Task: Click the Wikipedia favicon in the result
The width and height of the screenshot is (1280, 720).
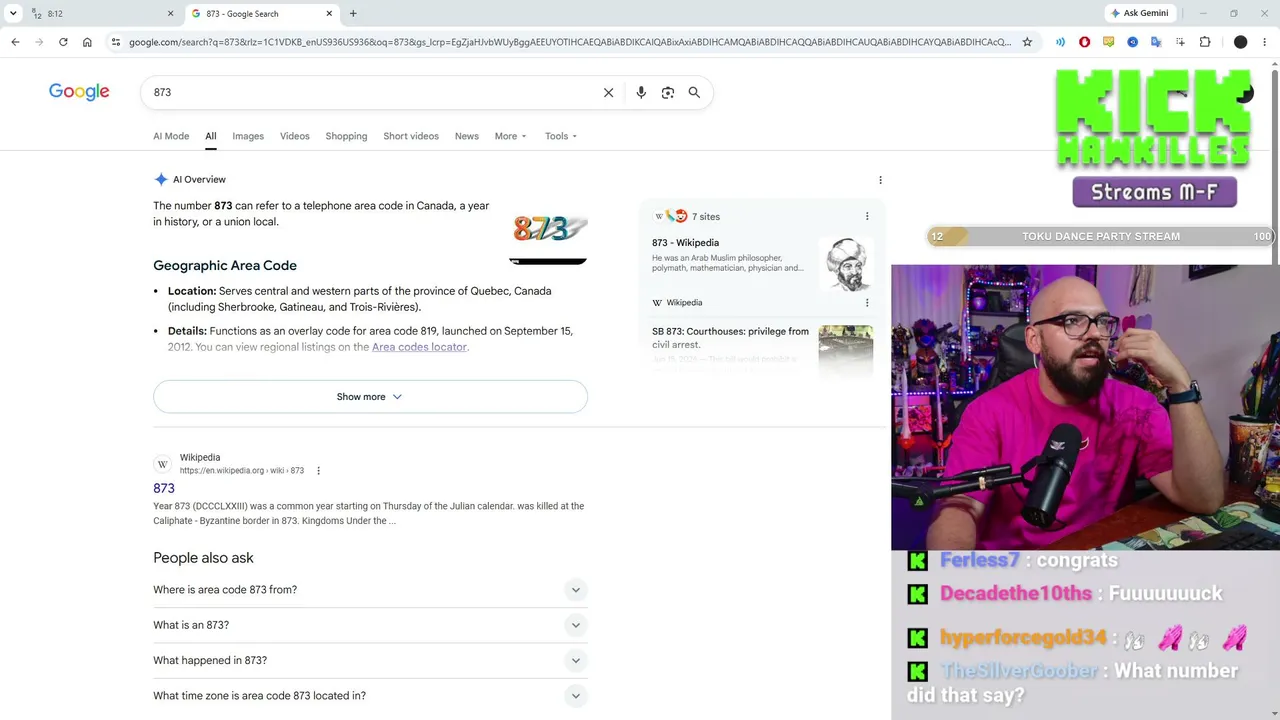Action: tap(163, 464)
